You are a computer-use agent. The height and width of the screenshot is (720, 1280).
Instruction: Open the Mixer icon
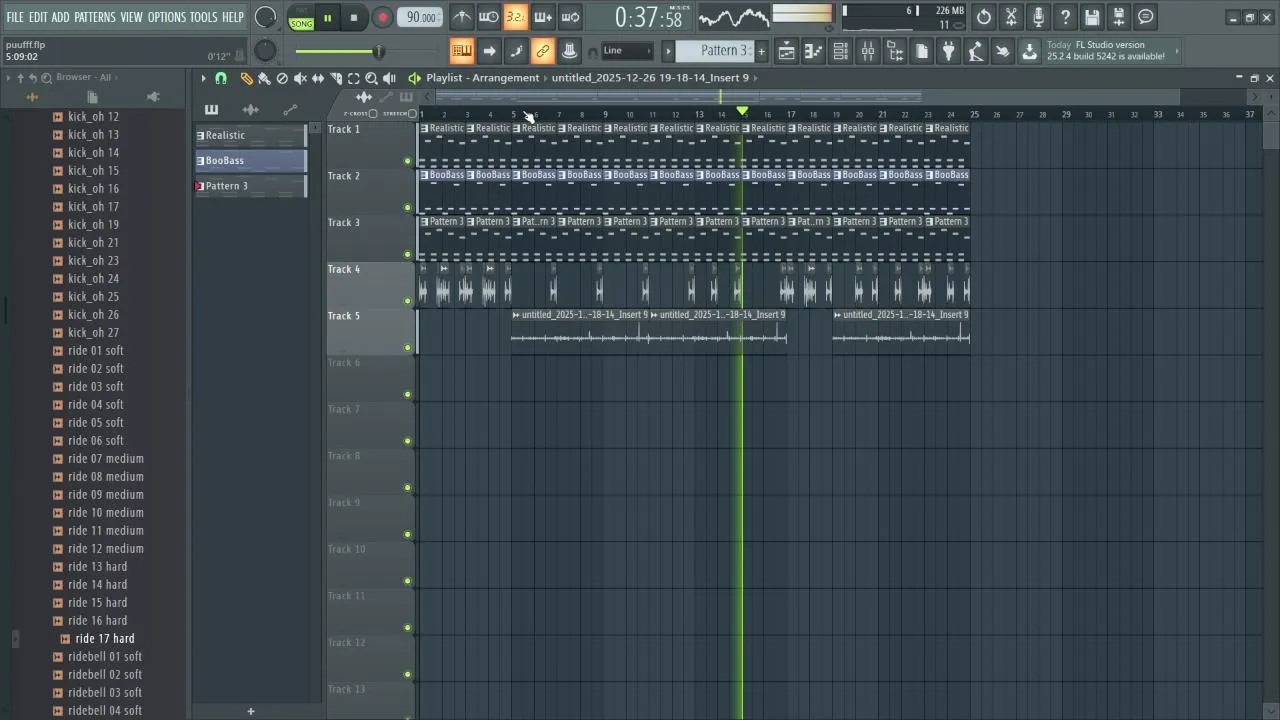coord(868,51)
